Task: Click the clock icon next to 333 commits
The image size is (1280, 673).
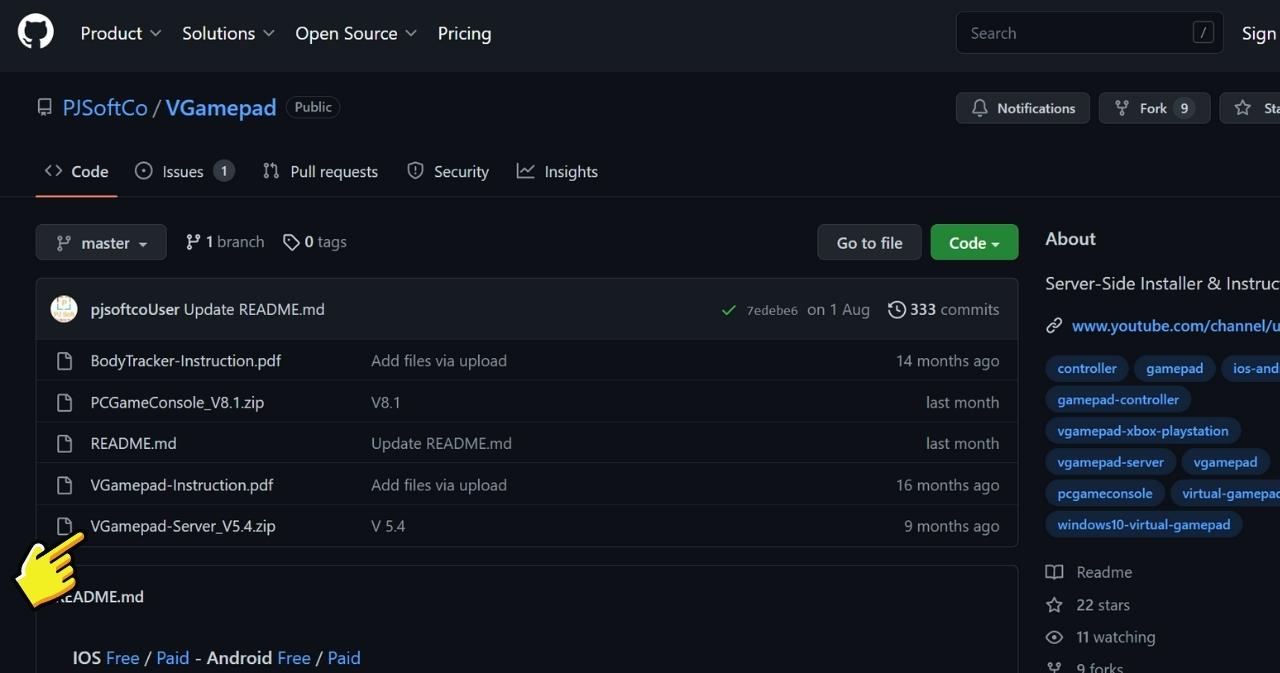Action: [895, 309]
